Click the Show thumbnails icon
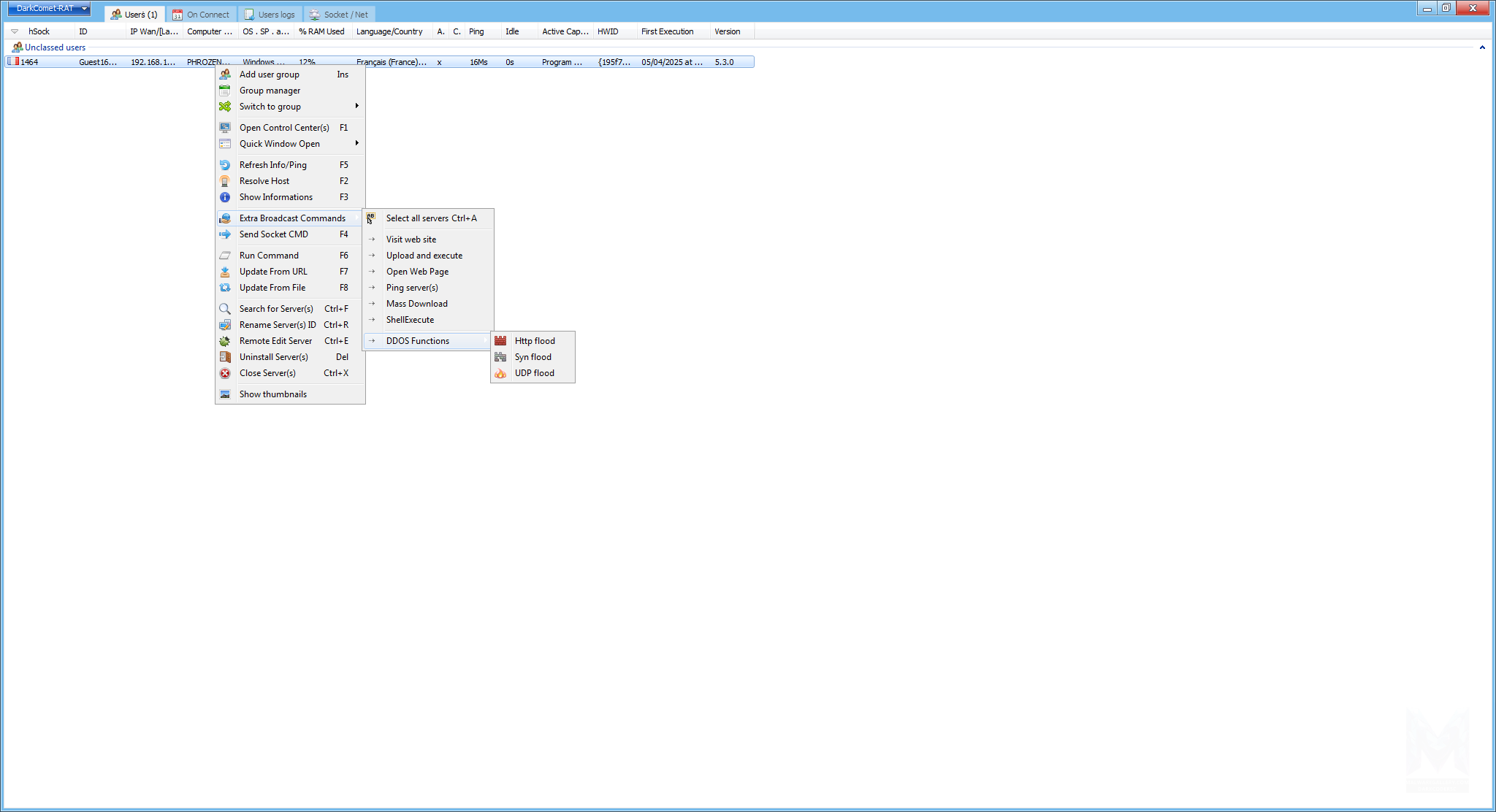 (x=225, y=394)
